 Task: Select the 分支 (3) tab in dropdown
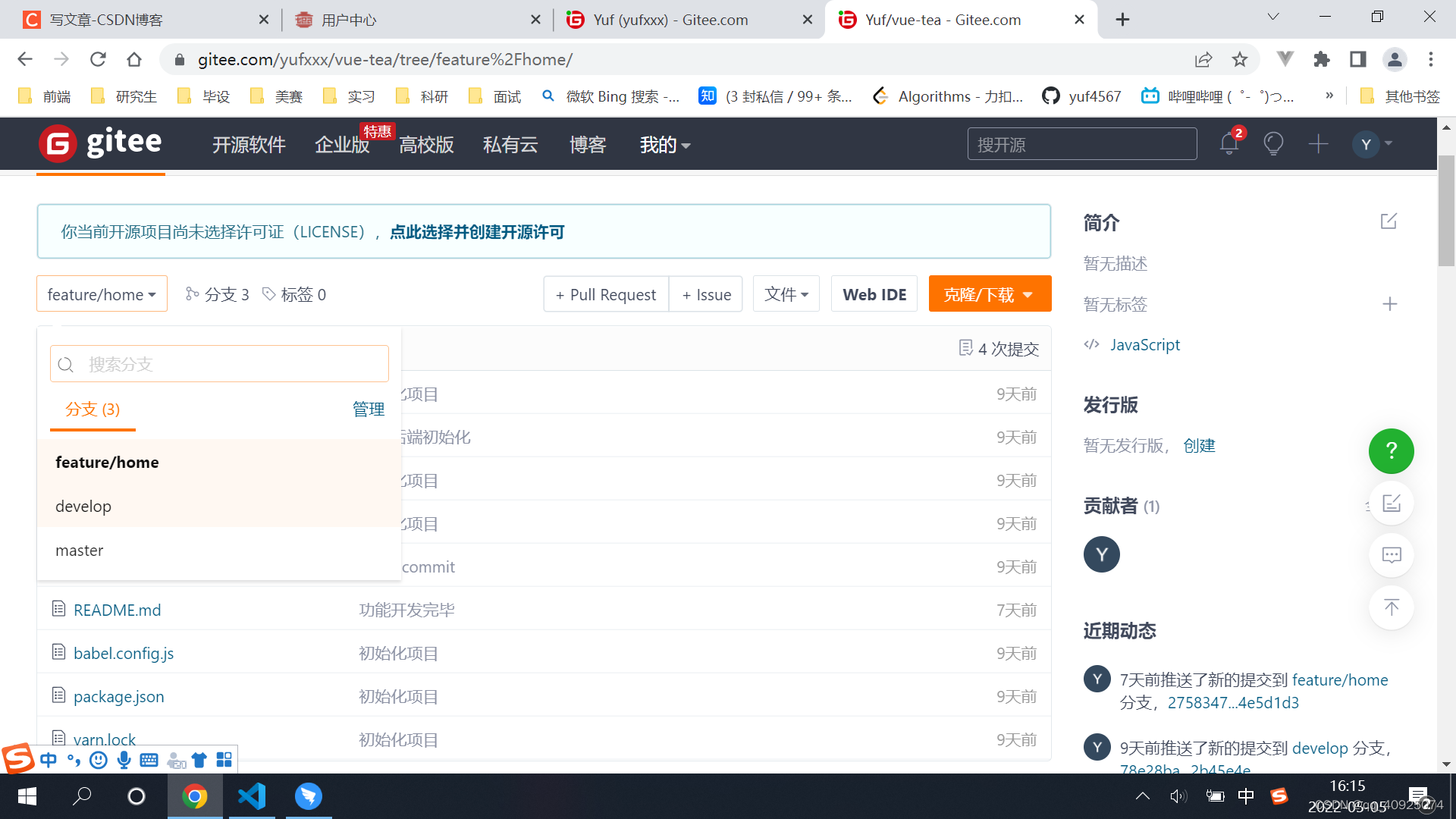click(x=93, y=409)
